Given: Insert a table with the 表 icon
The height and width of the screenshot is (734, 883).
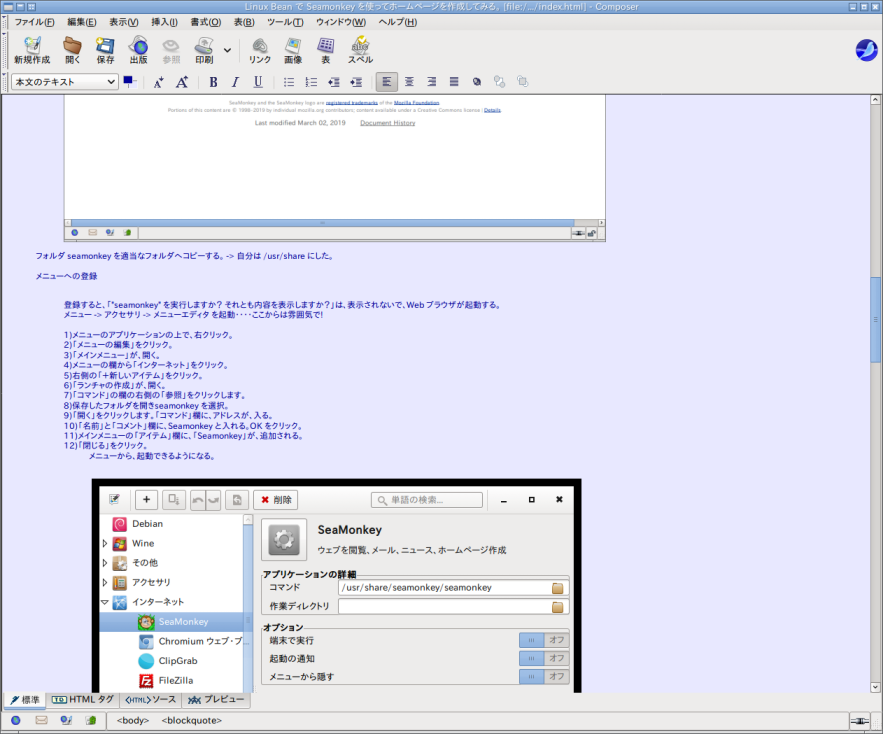Looking at the screenshot, I should click(325, 50).
